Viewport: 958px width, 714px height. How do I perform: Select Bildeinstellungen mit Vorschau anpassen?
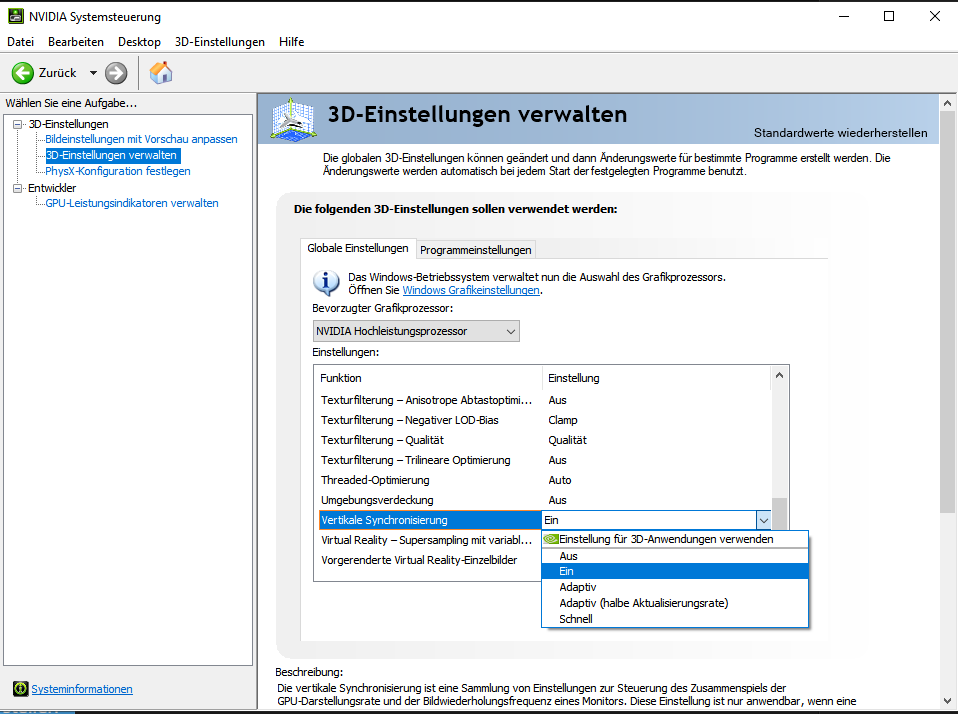141,139
